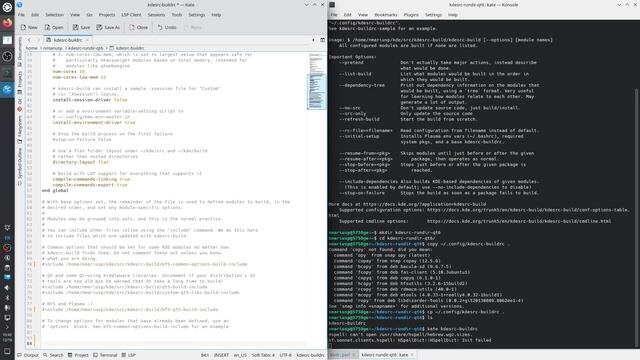Close the 'kdesrc-rundir-qt6 : kate' Konsole tab
This screenshot has height=360, width=640.
412,355
